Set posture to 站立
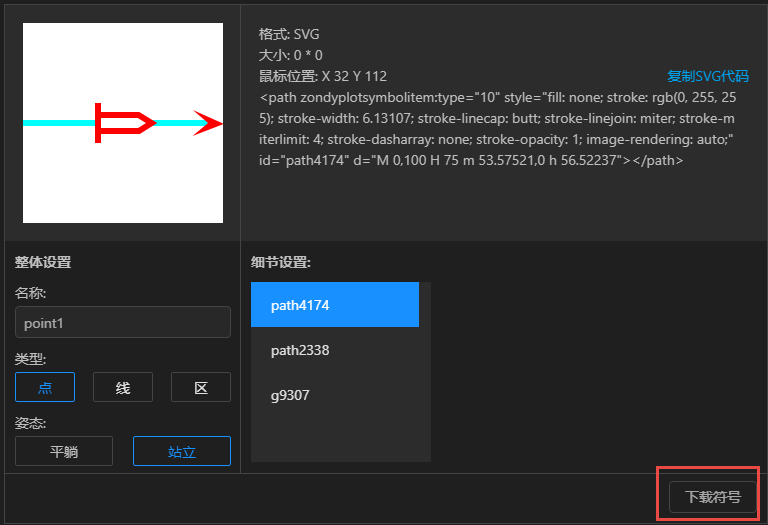This screenshot has height=525, width=768. 182,451
